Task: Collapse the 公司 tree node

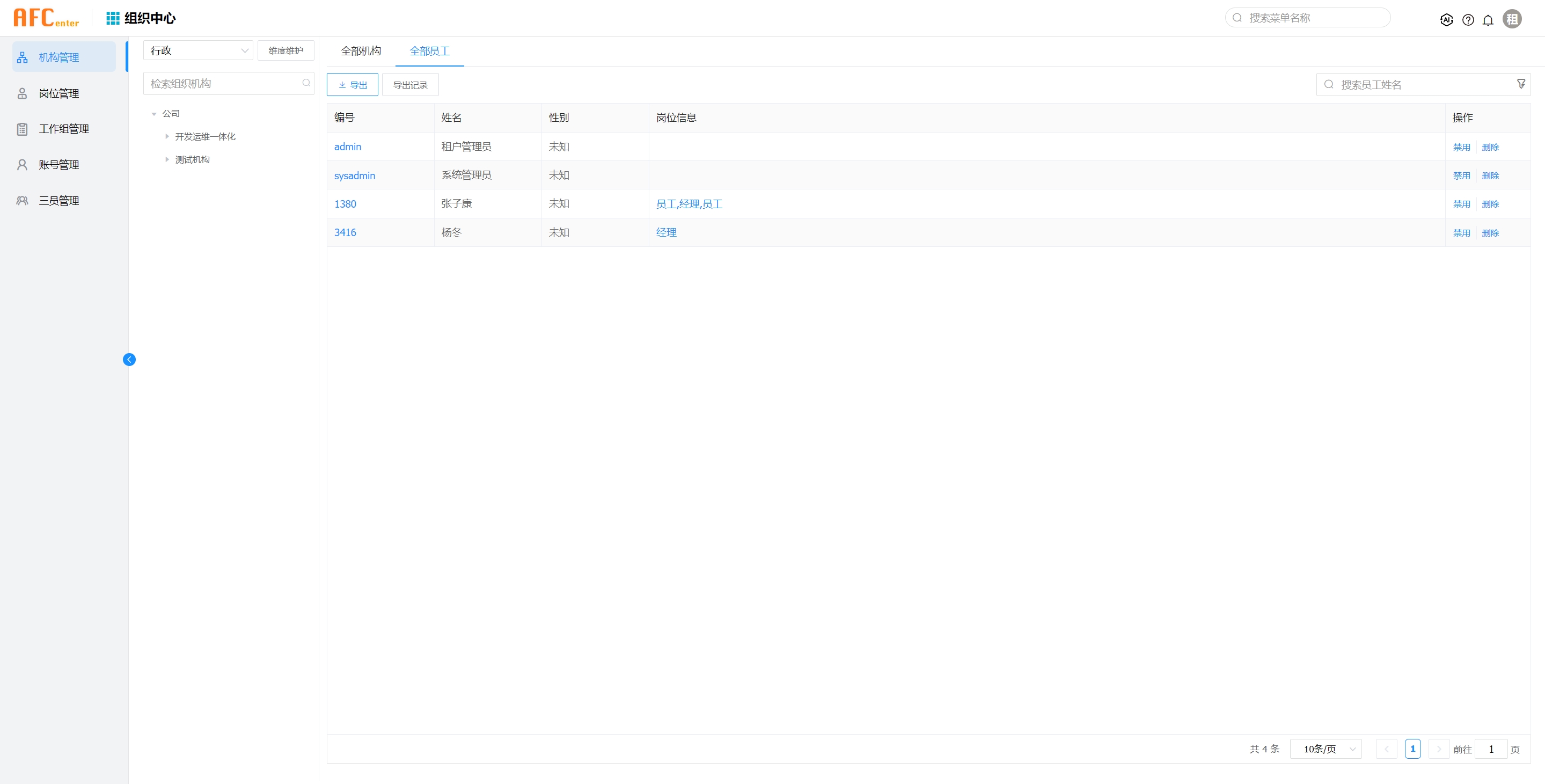Action: pyautogui.click(x=154, y=114)
